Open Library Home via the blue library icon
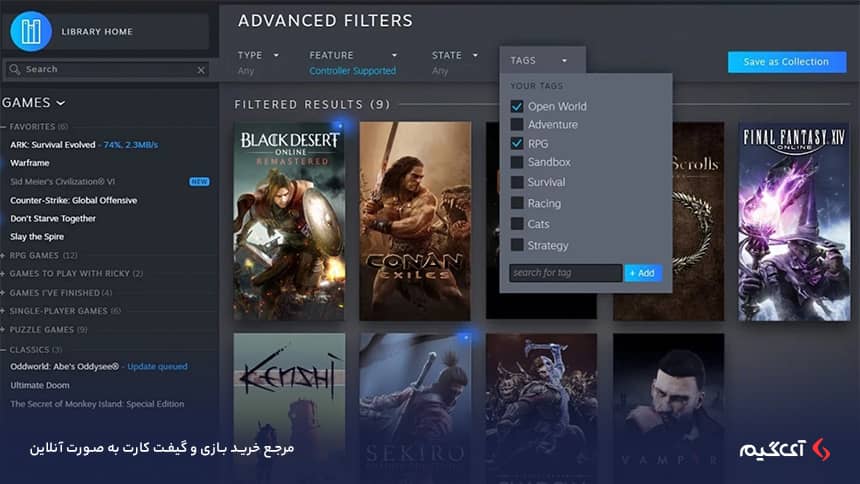The height and width of the screenshot is (484, 860). coord(31,31)
